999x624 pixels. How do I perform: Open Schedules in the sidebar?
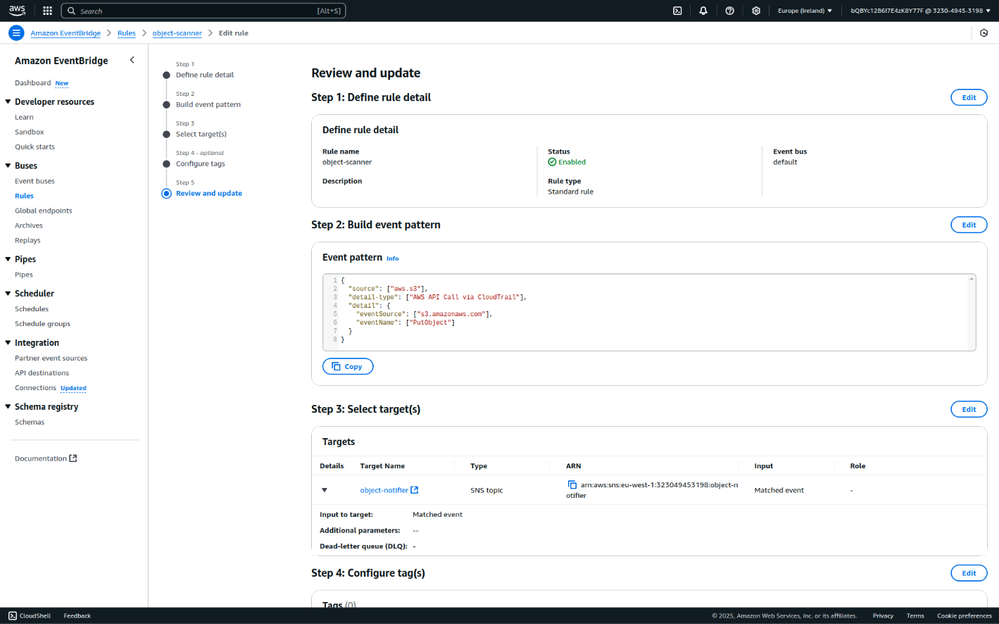point(32,309)
